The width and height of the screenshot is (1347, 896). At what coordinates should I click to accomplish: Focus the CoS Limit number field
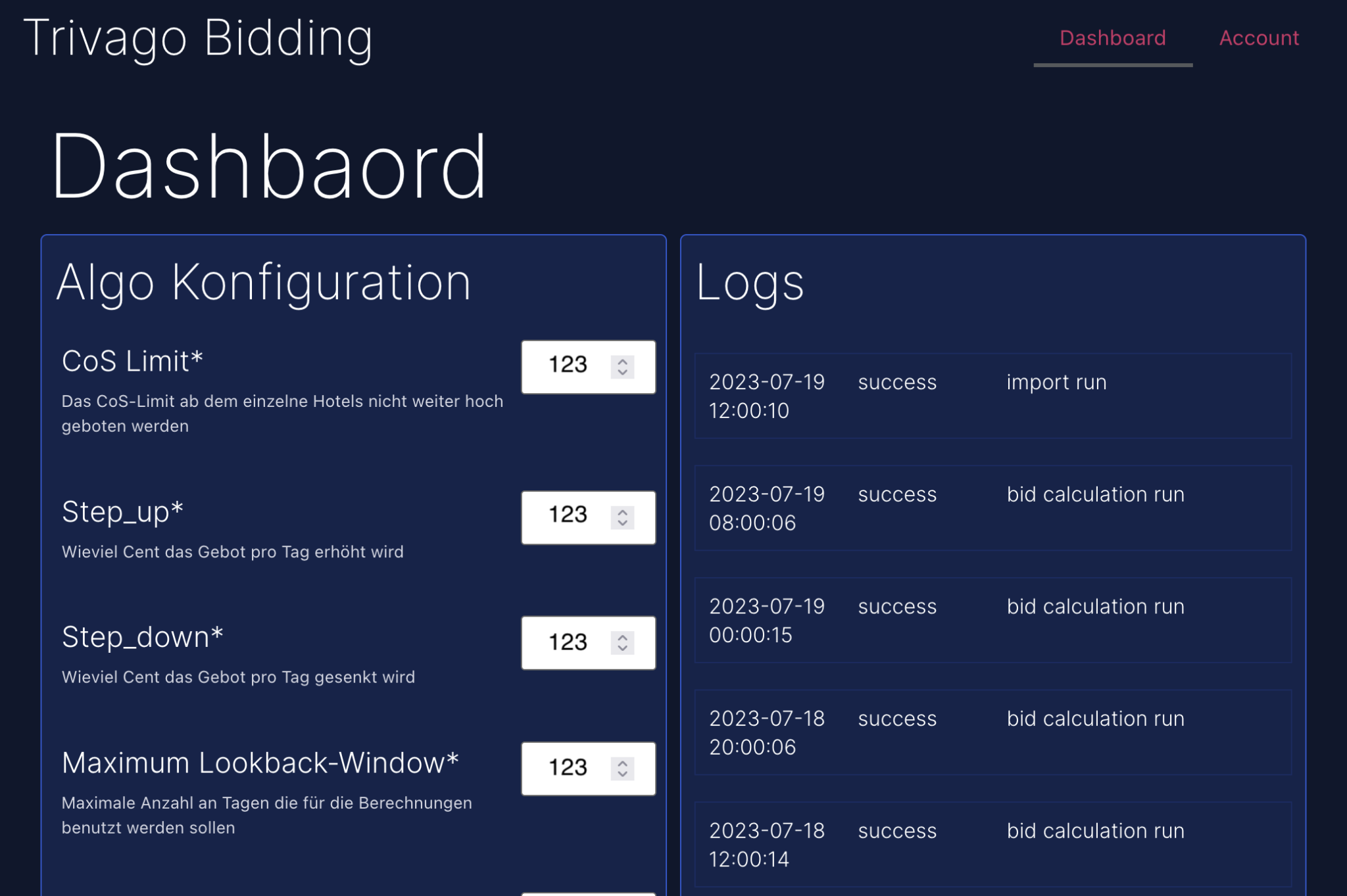point(567,366)
